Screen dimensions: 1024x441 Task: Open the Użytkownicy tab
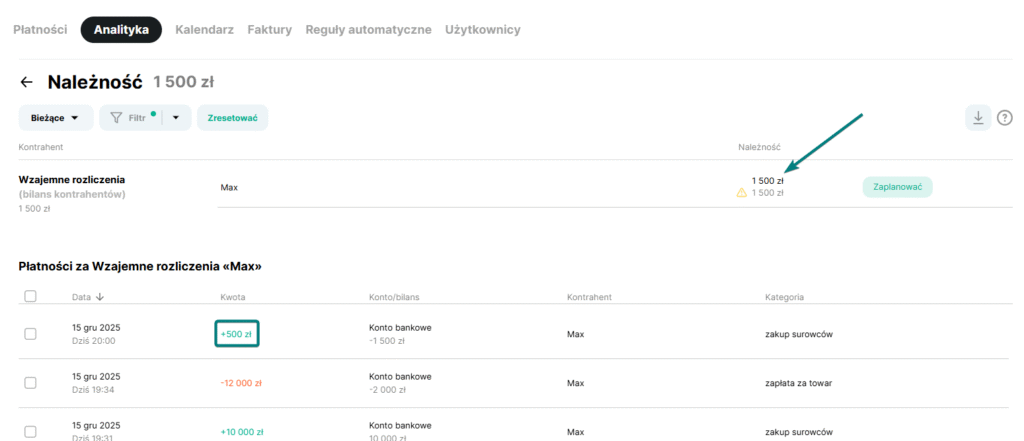click(483, 30)
